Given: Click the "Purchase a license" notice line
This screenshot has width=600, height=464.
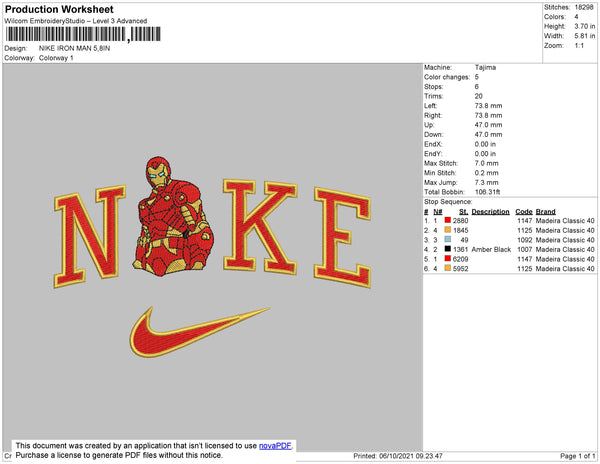Looking at the screenshot, I should click(x=119, y=455).
